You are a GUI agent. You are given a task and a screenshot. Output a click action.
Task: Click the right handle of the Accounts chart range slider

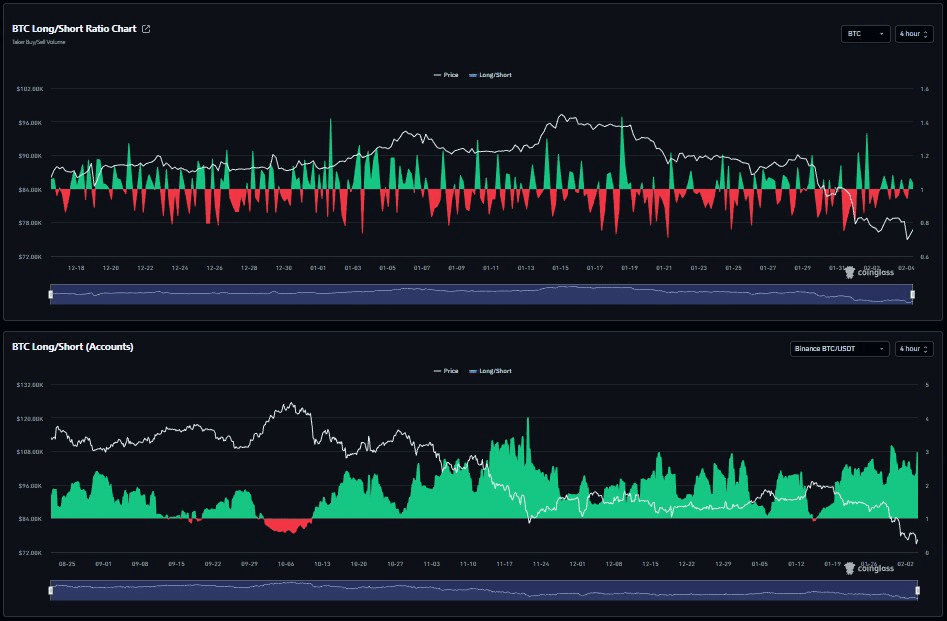point(913,590)
